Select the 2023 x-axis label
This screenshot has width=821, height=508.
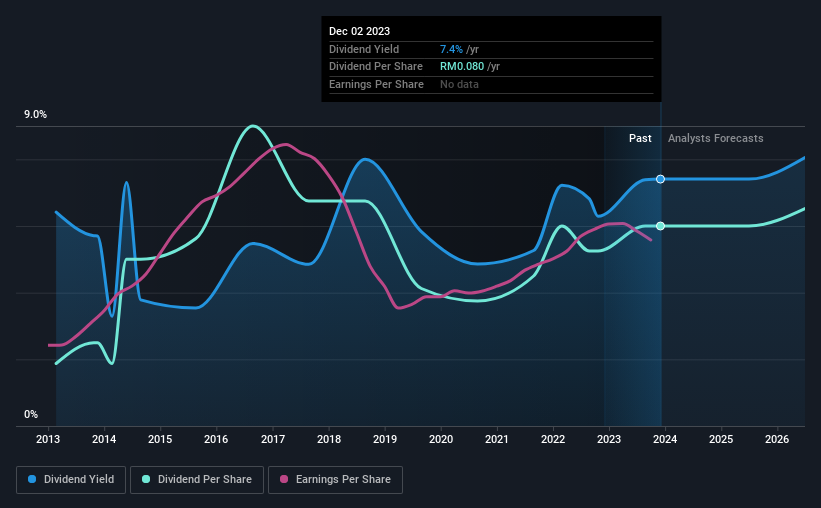[x=609, y=439]
